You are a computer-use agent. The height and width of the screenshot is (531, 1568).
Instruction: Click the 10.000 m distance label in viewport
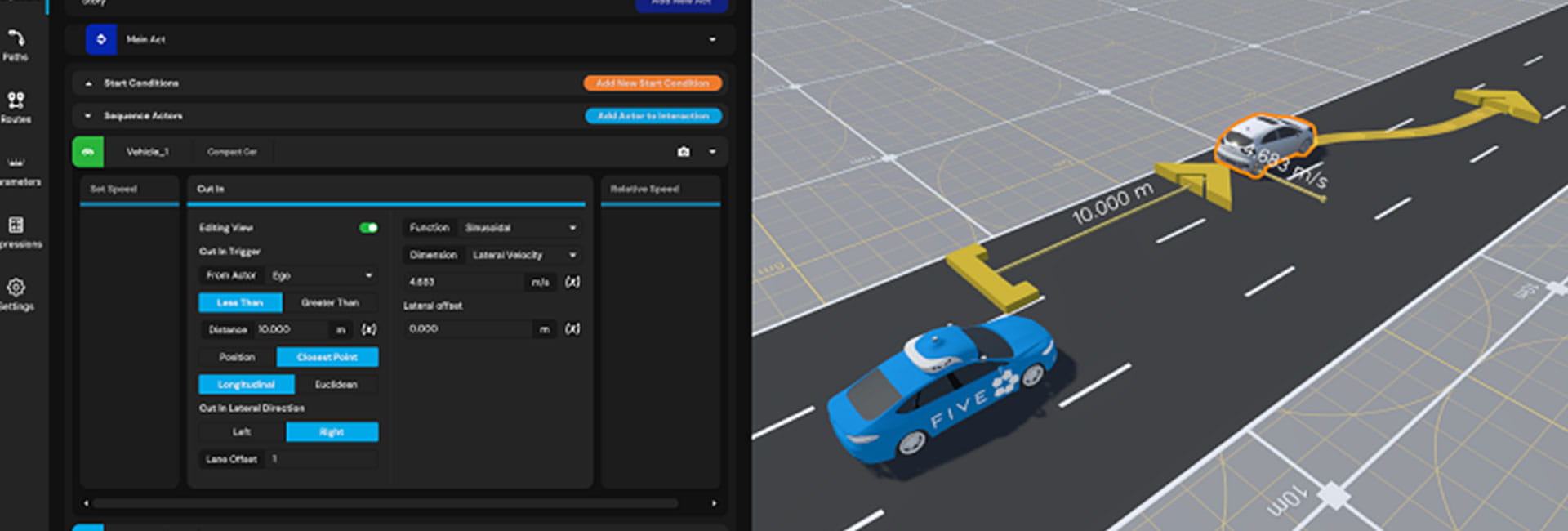(x=1111, y=204)
